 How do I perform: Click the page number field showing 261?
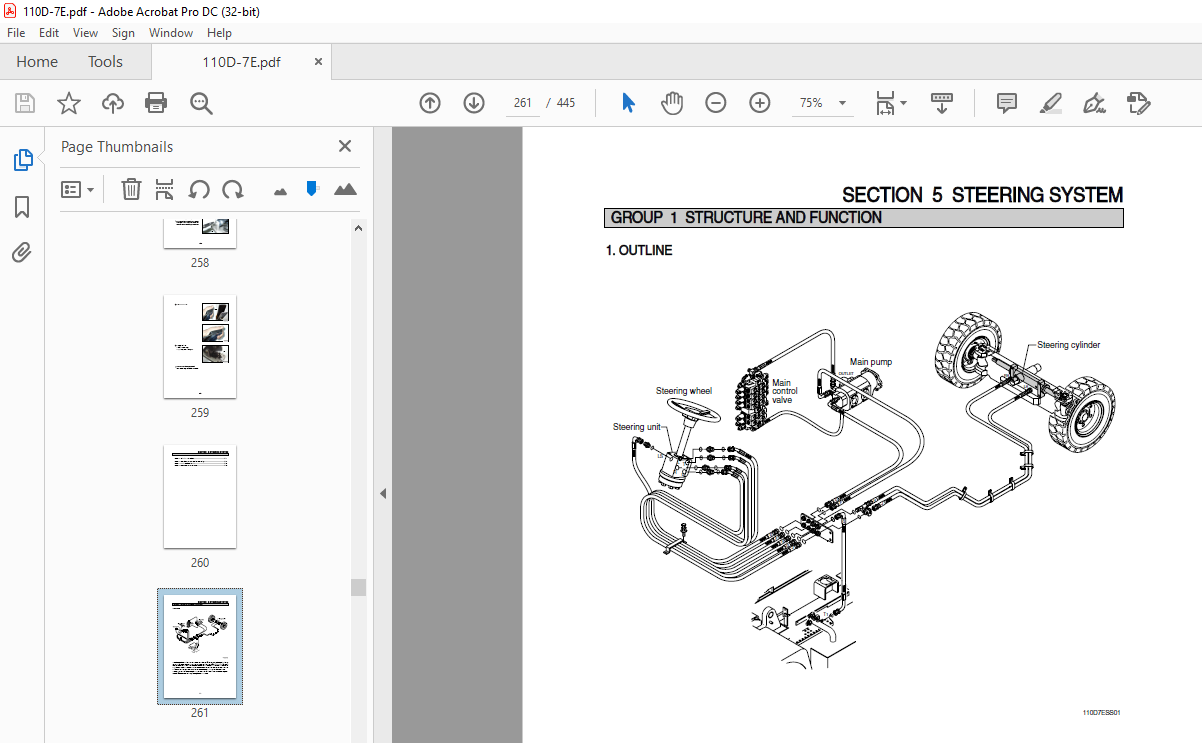[523, 103]
